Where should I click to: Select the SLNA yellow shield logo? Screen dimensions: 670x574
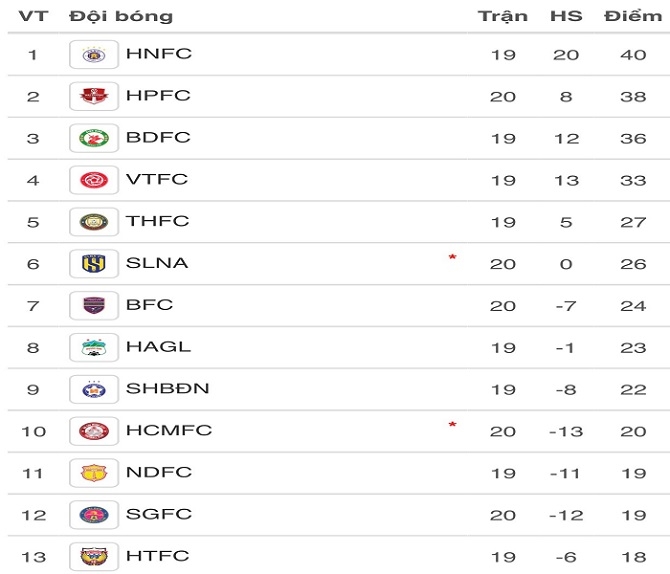94,264
